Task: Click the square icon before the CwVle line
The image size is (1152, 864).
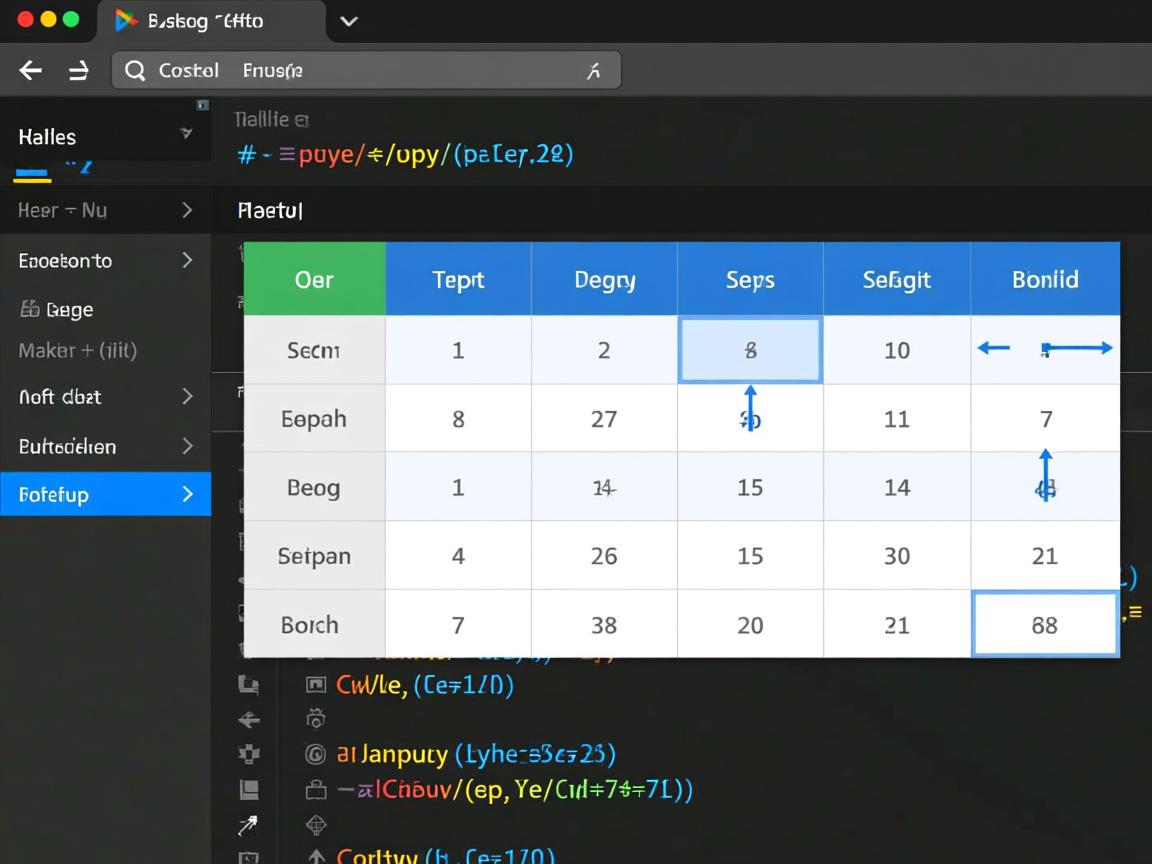Action: click(x=316, y=685)
